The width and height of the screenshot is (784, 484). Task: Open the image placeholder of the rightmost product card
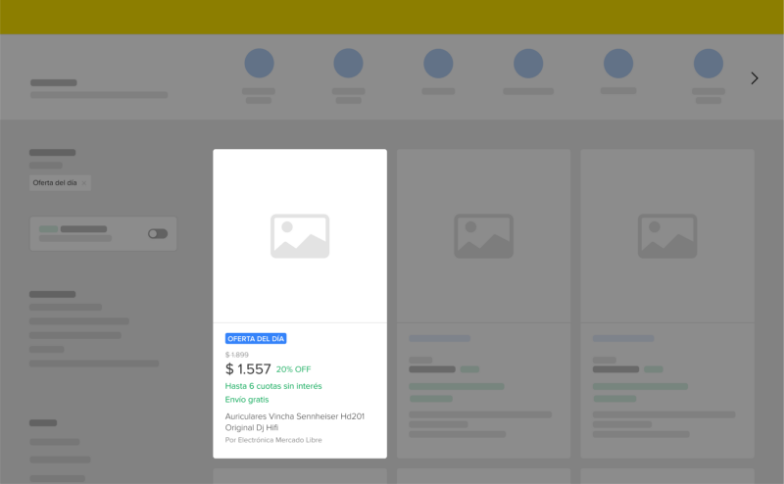pyautogui.click(x=668, y=236)
